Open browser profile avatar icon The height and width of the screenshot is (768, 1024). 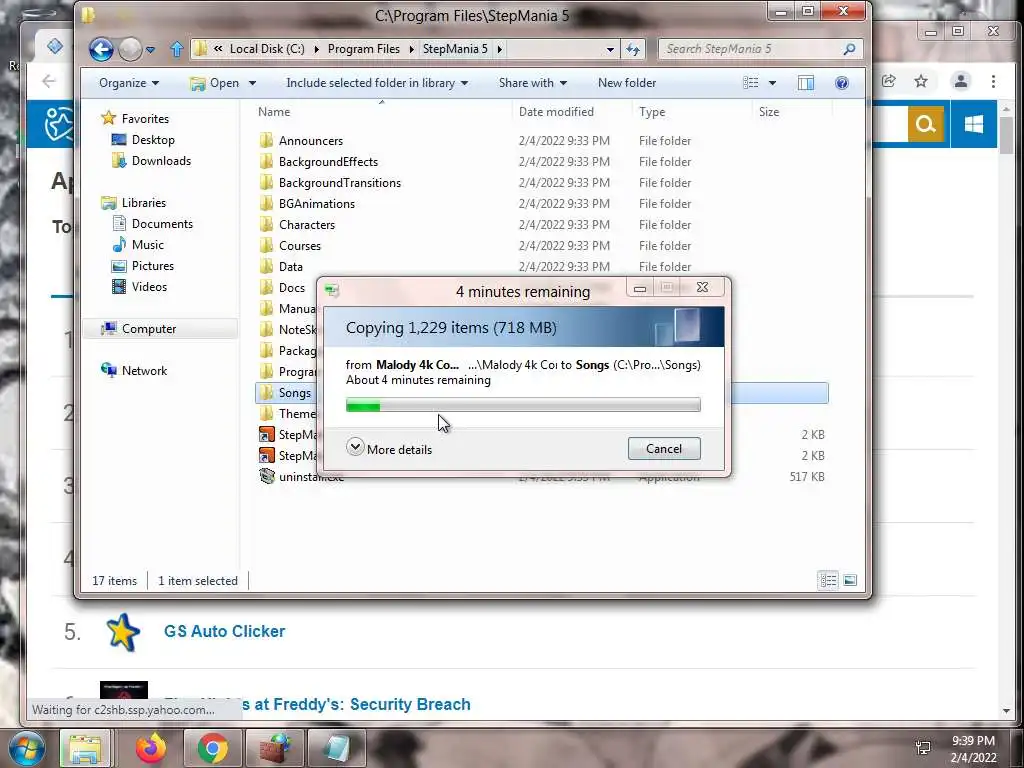tap(961, 81)
